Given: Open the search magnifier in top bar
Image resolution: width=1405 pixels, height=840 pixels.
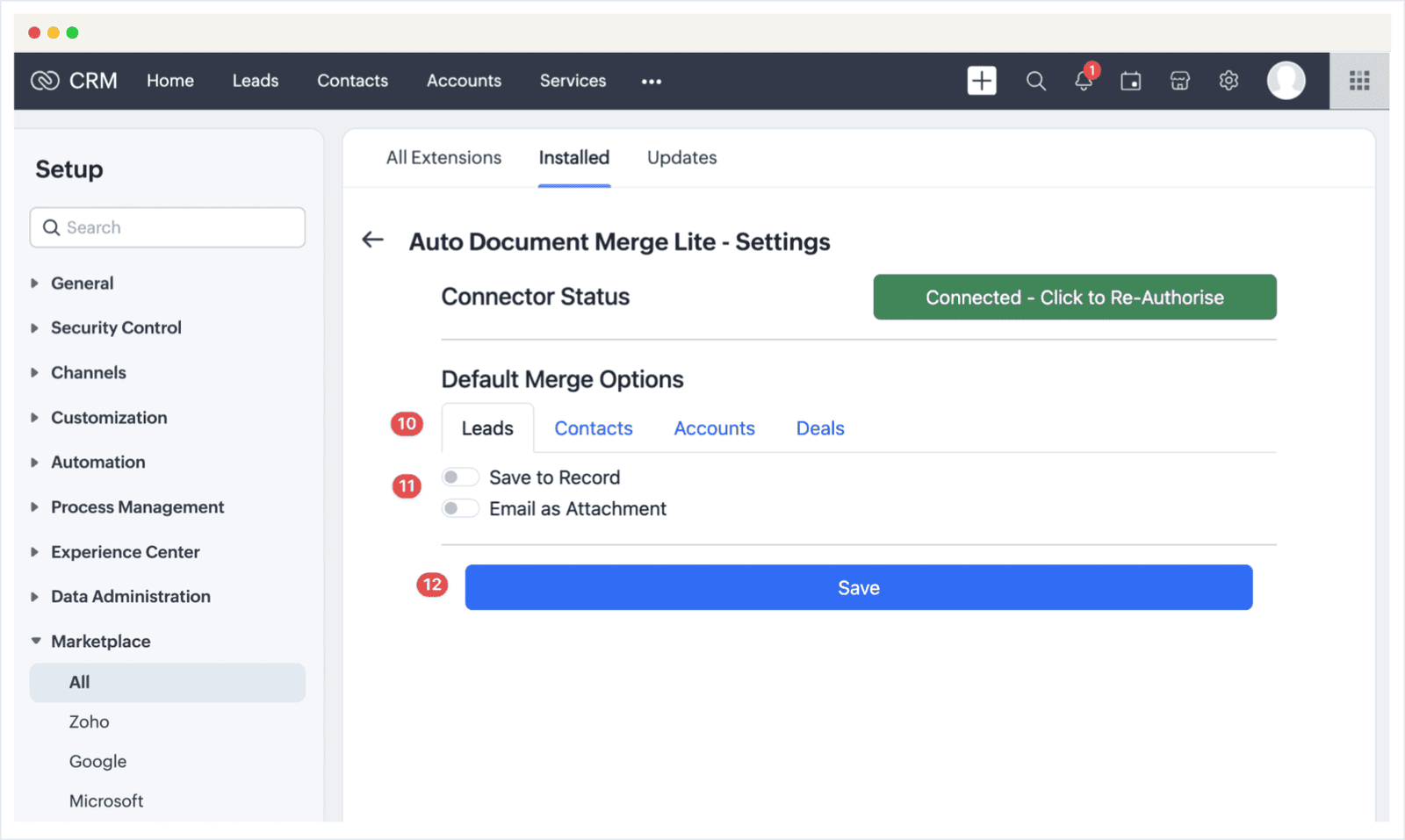Looking at the screenshot, I should pos(1036,82).
